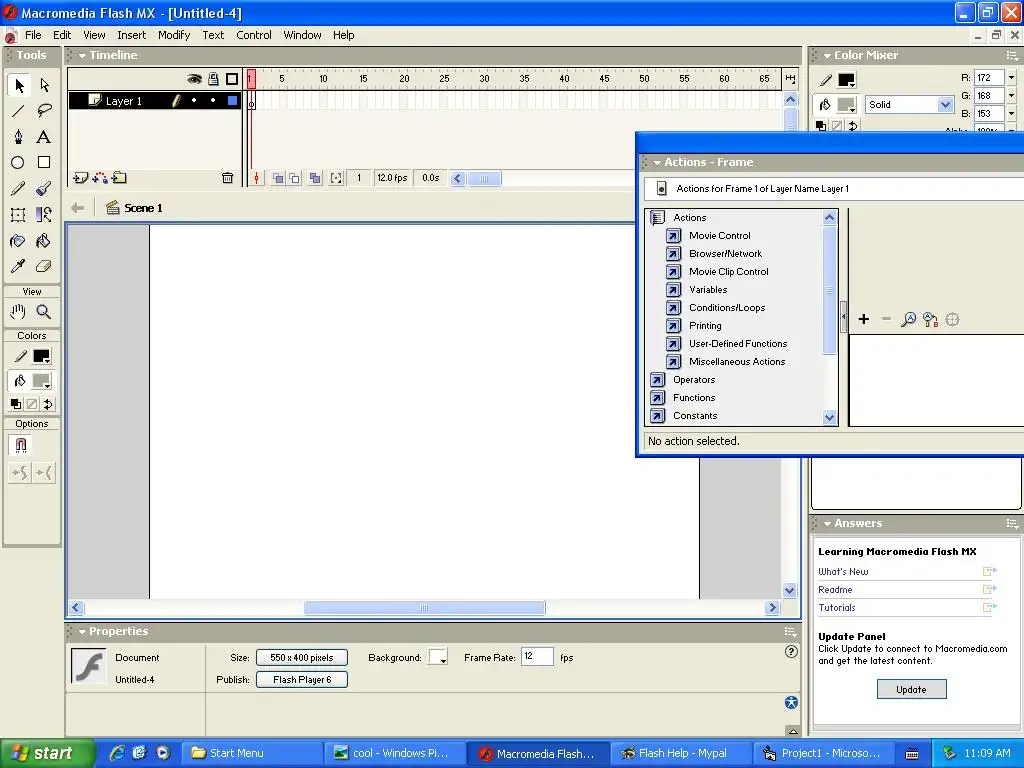Select the Paint Bucket tool

(44, 241)
